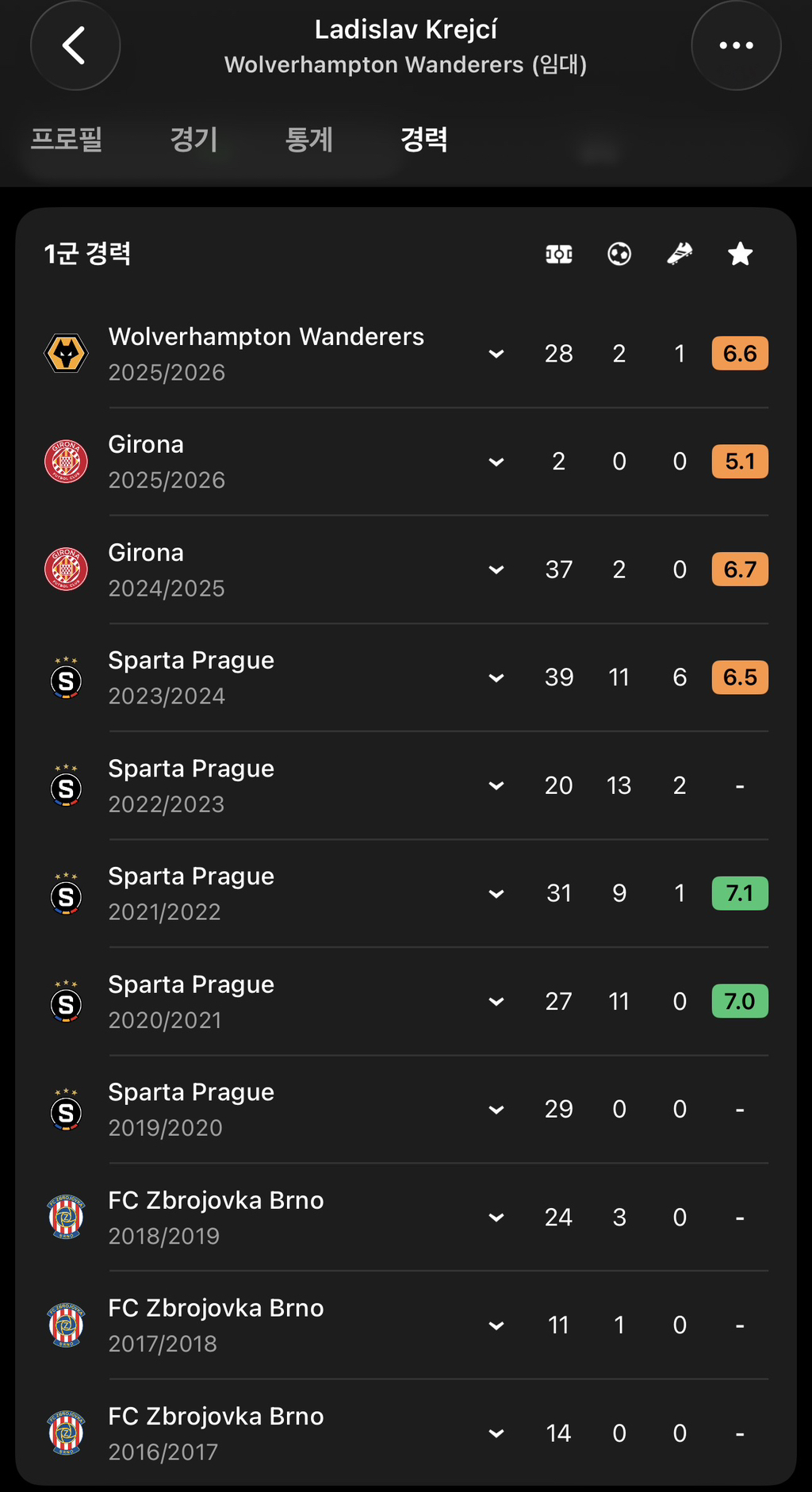812x1492 pixels.
Task: Tap the Girona 2024/2025 club crest
Action: [x=66, y=570]
